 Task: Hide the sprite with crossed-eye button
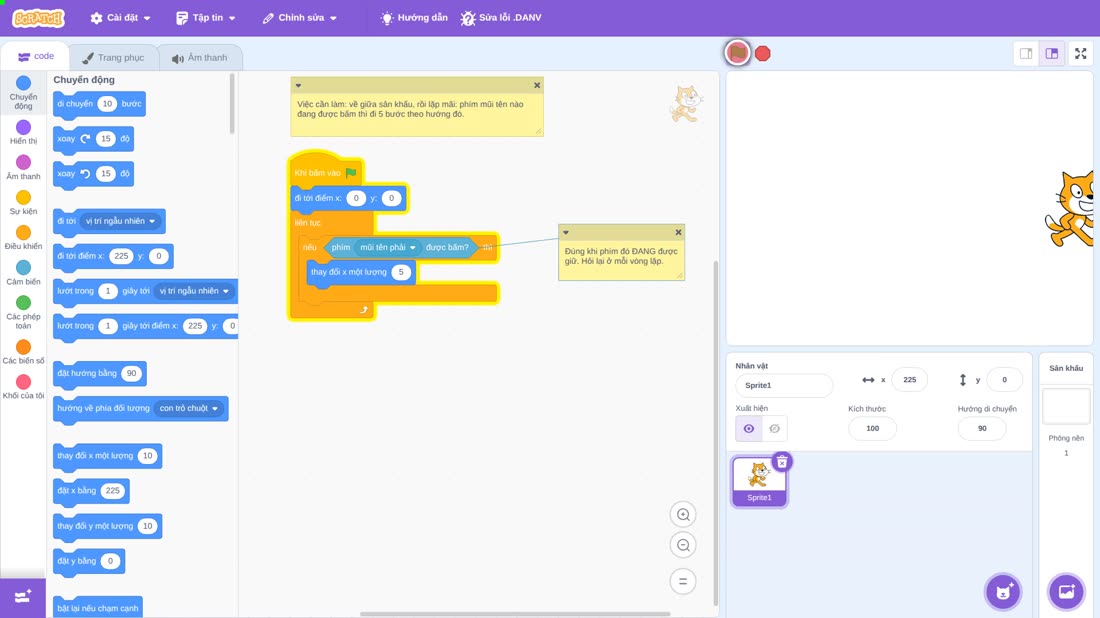[x=774, y=429]
